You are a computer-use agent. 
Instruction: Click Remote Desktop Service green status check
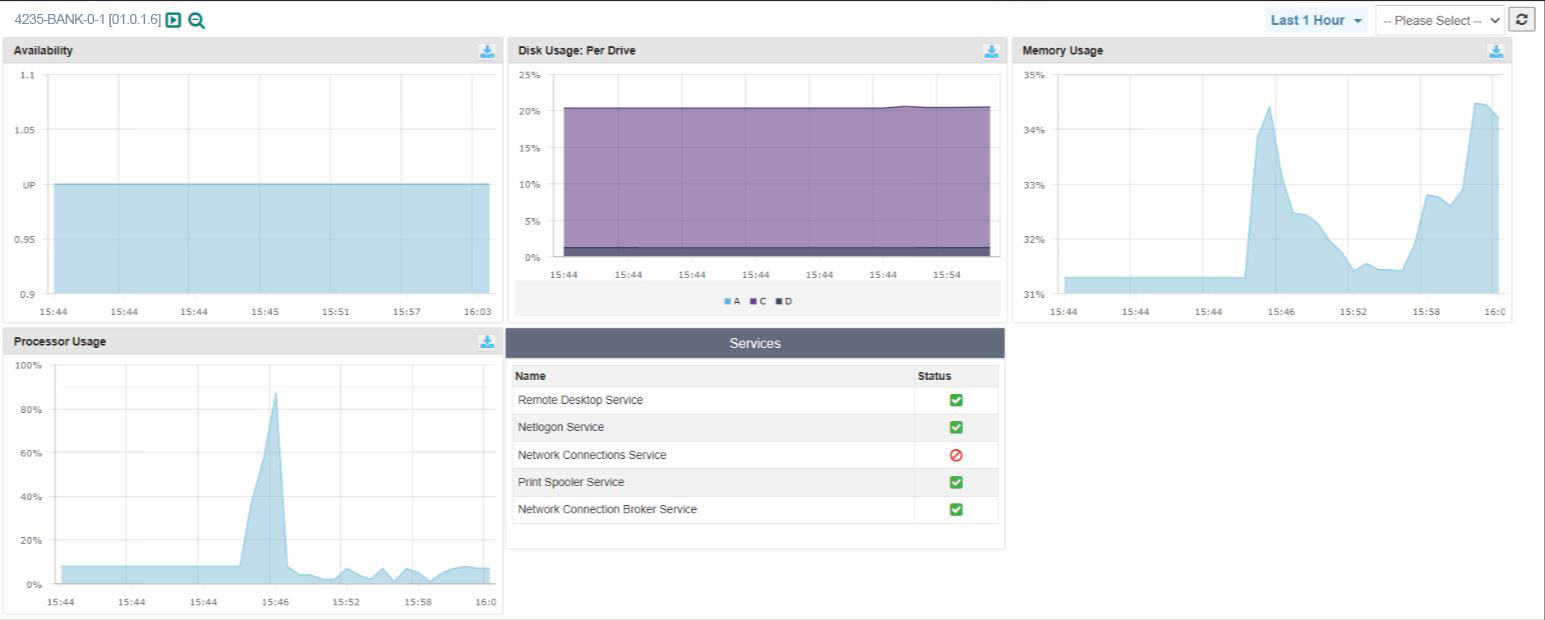pos(956,400)
